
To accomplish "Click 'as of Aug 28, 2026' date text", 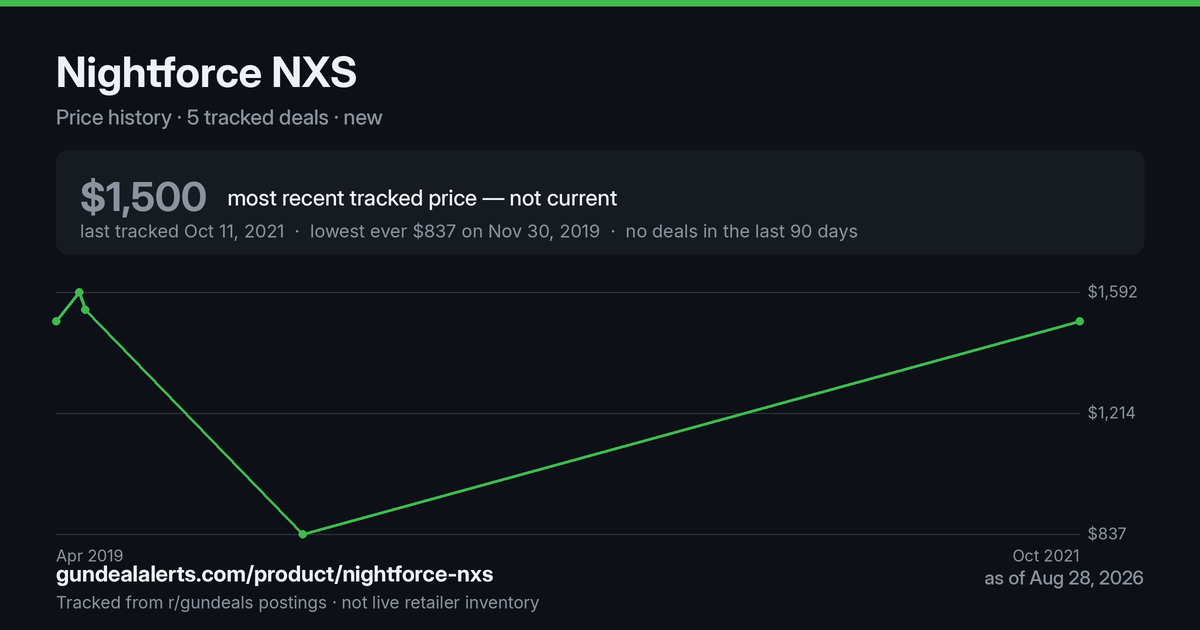I will coord(1064,578).
